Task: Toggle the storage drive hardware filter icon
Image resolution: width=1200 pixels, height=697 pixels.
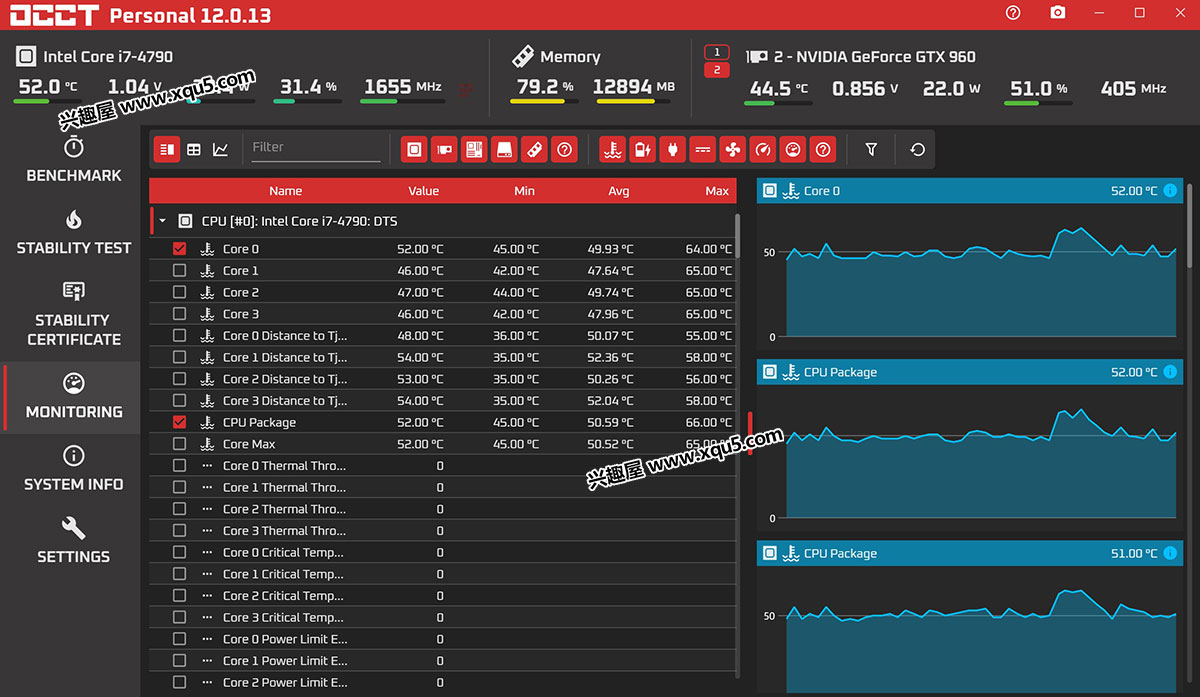Action: pyautogui.click(x=504, y=149)
